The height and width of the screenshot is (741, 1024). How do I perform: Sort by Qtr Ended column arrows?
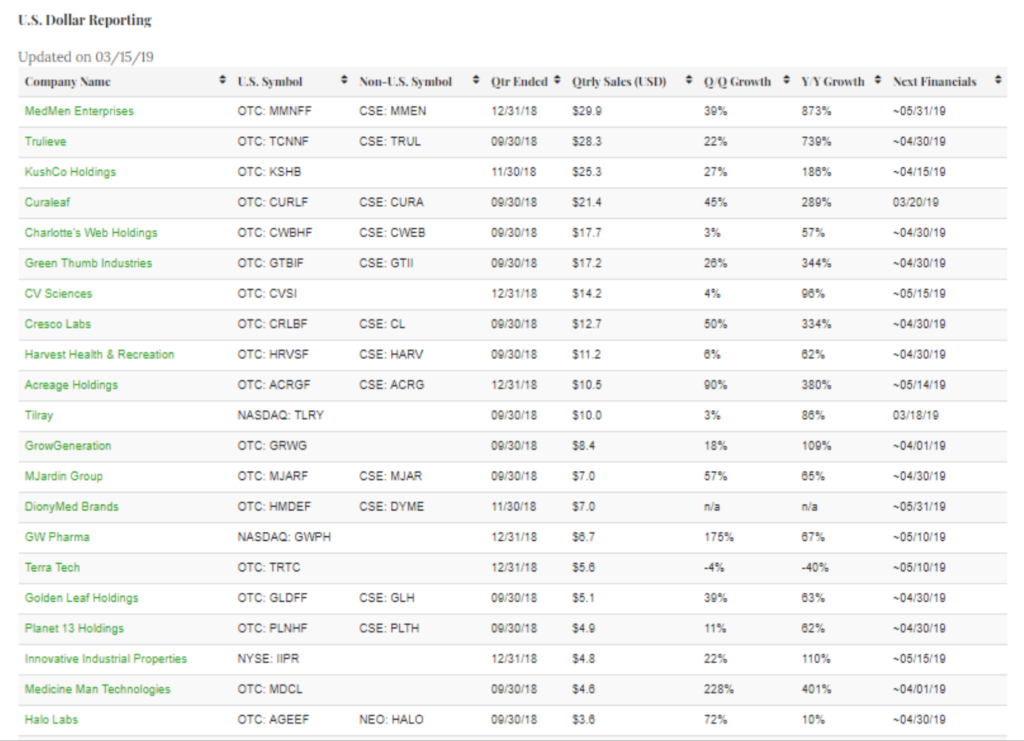point(557,80)
